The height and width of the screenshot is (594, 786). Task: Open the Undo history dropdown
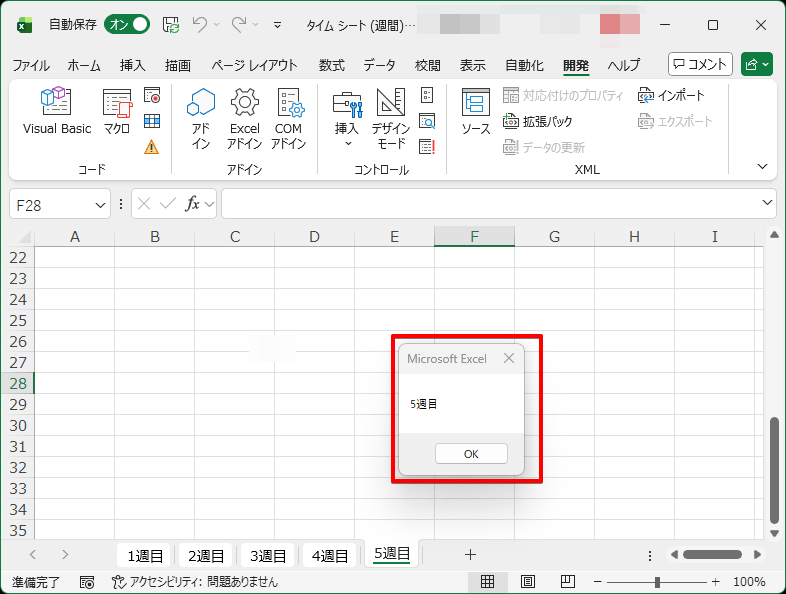(217, 25)
